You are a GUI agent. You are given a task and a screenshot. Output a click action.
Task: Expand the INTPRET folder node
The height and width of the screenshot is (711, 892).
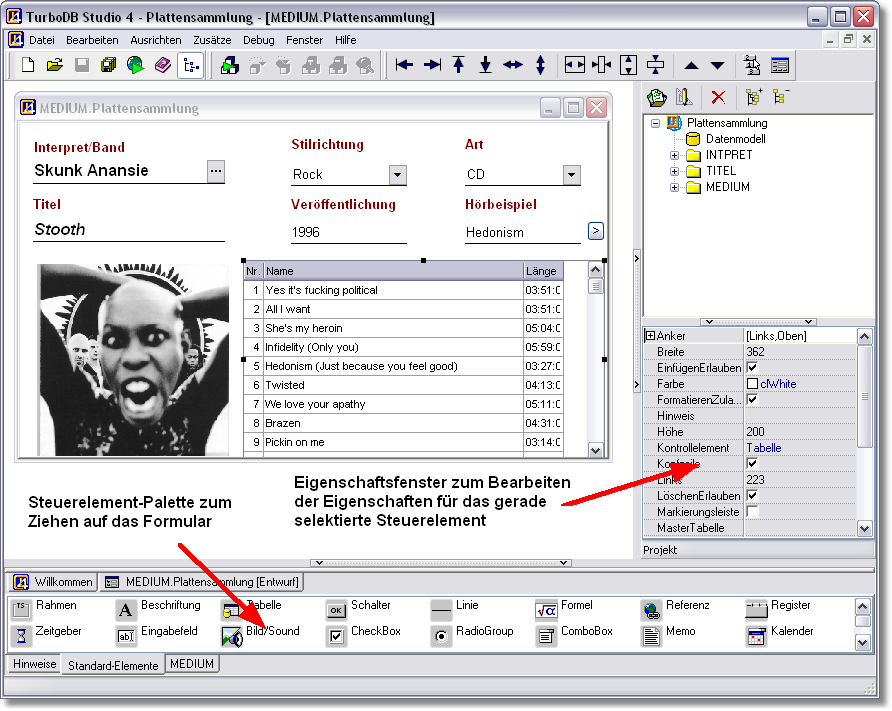pyautogui.click(x=674, y=155)
